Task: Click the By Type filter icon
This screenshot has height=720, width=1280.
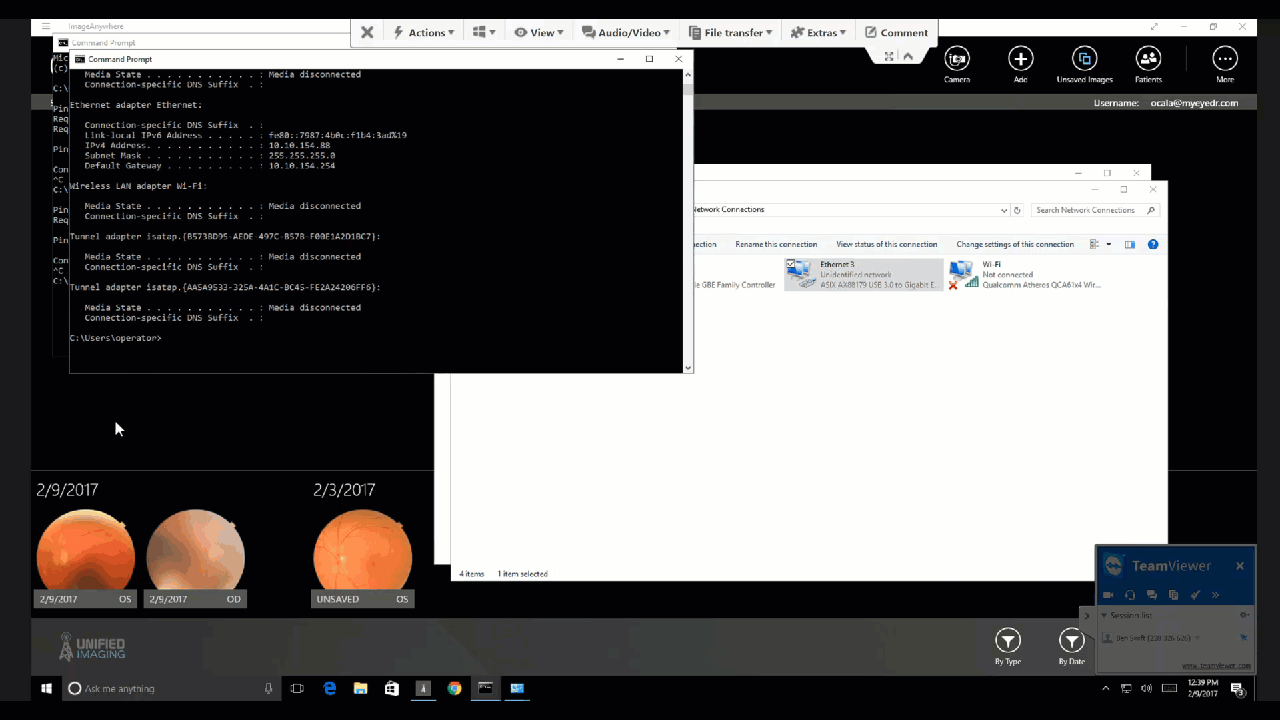Action: [x=1007, y=640]
